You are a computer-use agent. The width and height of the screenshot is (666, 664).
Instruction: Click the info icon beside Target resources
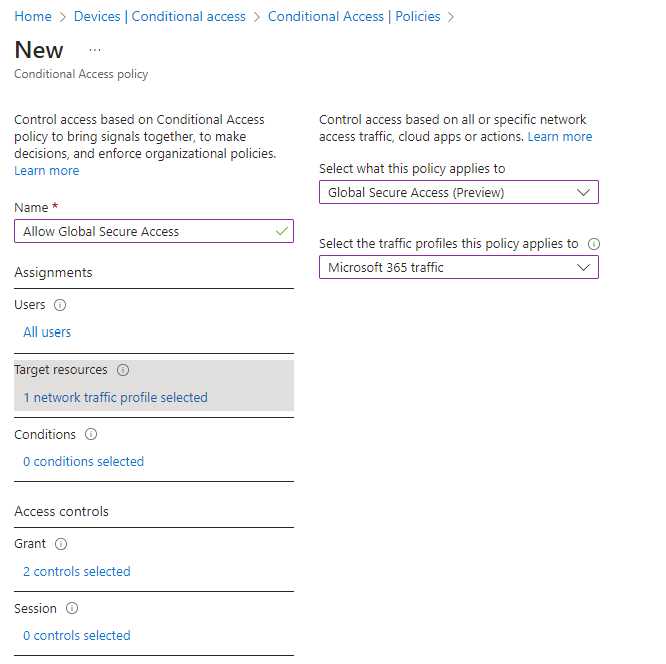123,370
